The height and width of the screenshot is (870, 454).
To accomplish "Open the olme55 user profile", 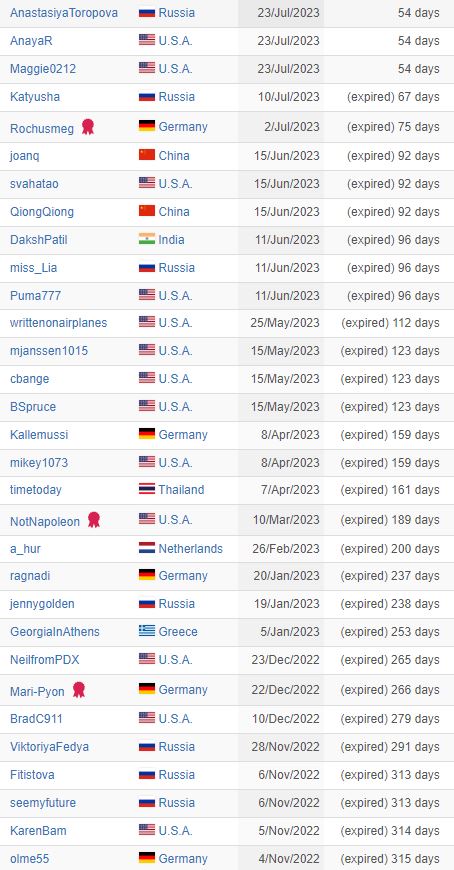I will 29,858.
